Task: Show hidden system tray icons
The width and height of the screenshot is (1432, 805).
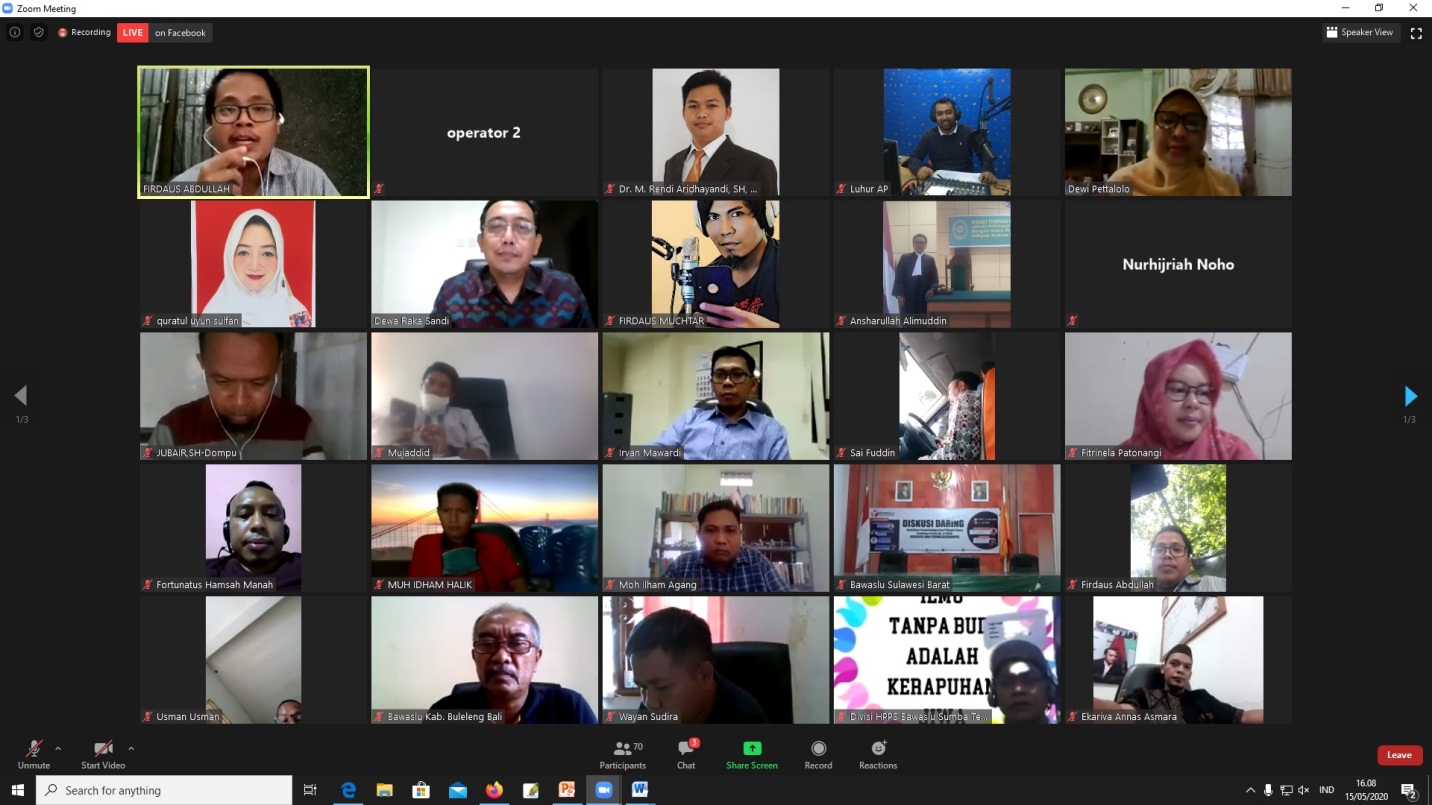Action: coord(1250,790)
